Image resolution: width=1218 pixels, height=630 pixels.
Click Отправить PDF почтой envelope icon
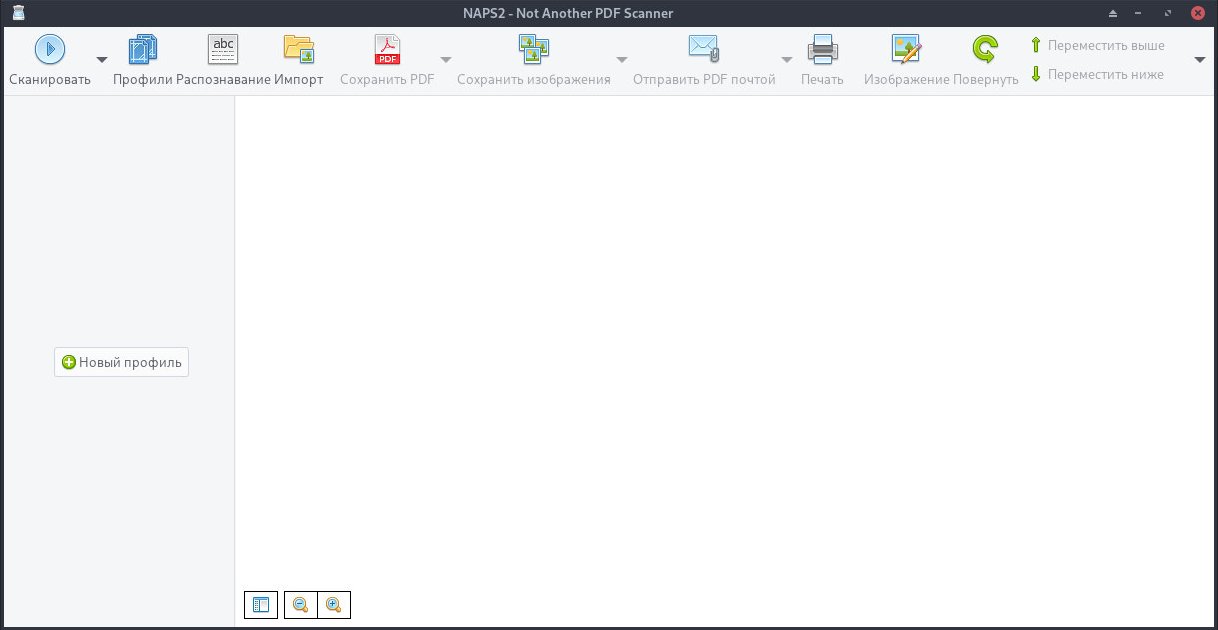(704, 49)
